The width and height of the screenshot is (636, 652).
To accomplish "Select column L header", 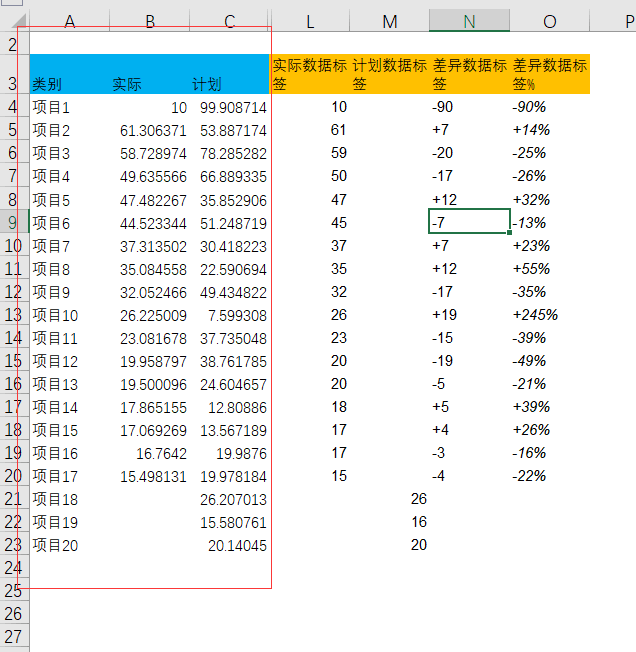I will coord(310,21).
